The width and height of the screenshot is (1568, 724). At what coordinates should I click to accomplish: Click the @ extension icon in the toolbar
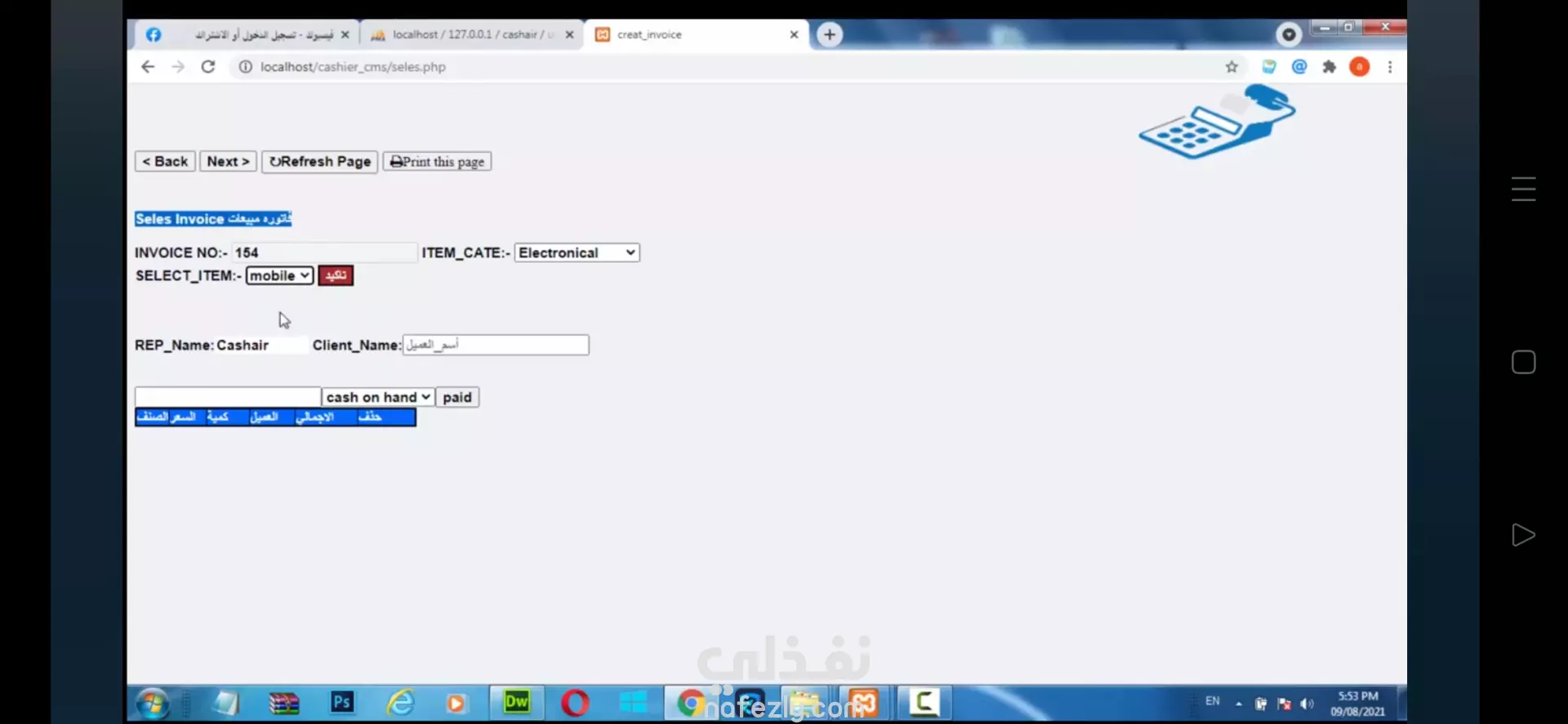1299,67
